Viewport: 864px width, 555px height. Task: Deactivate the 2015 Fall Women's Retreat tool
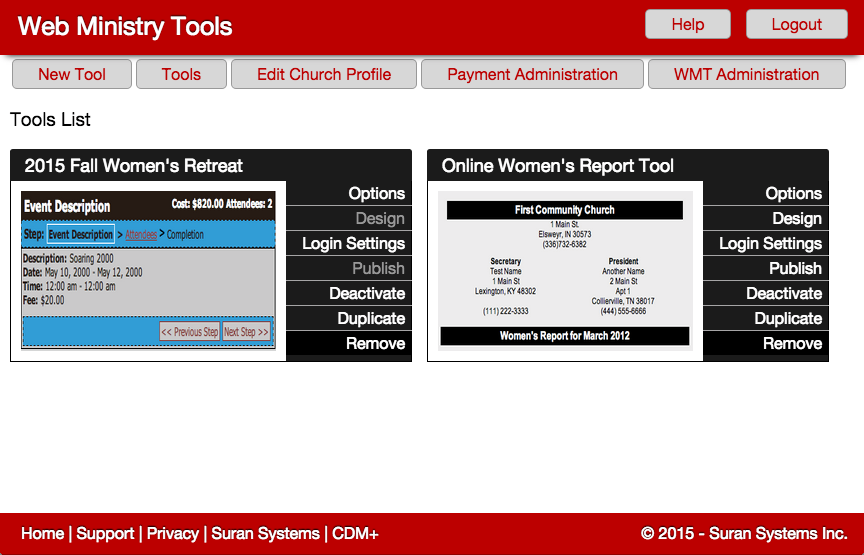click(367, 294)
